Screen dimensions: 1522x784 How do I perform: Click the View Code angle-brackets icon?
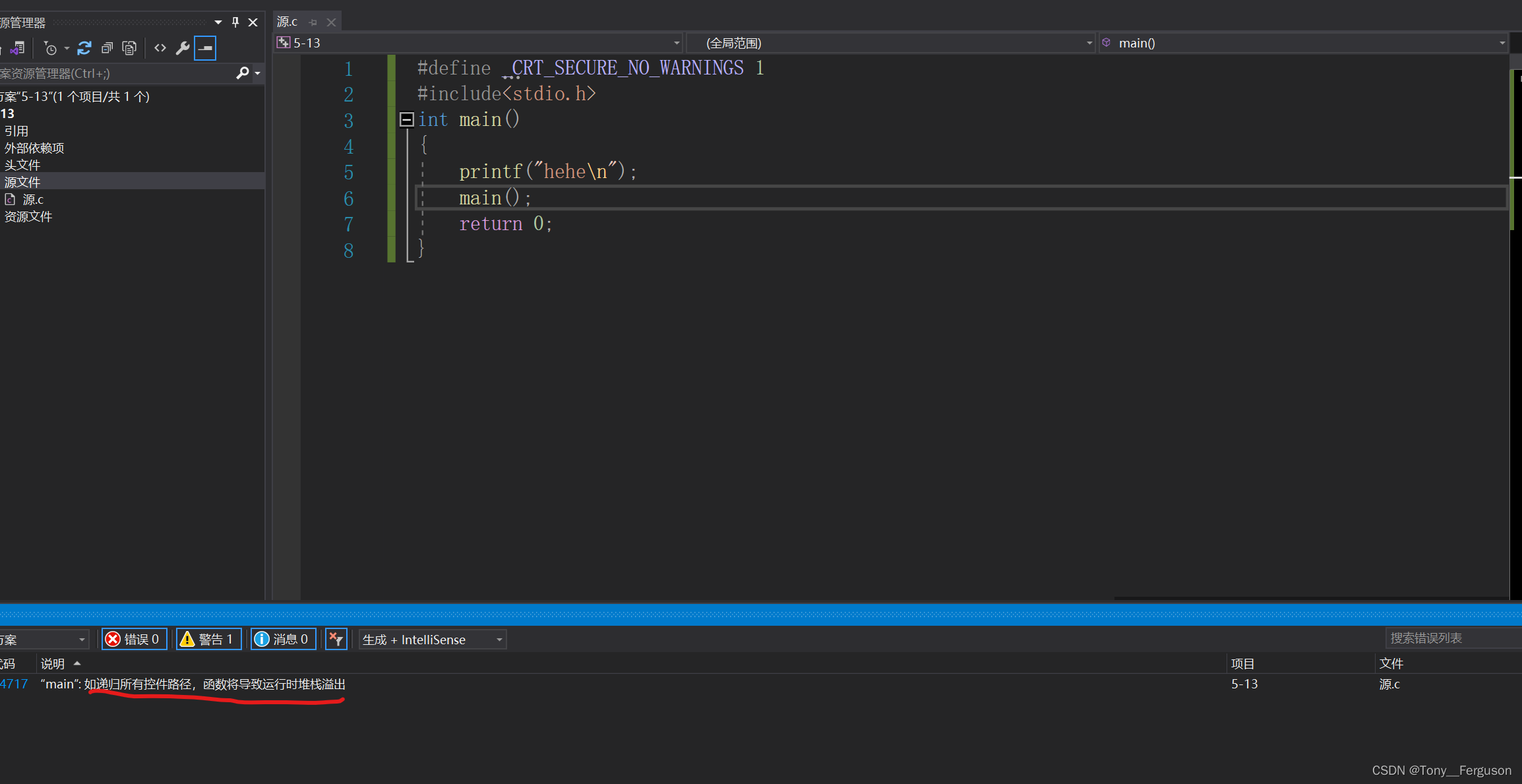coord(160,48)
